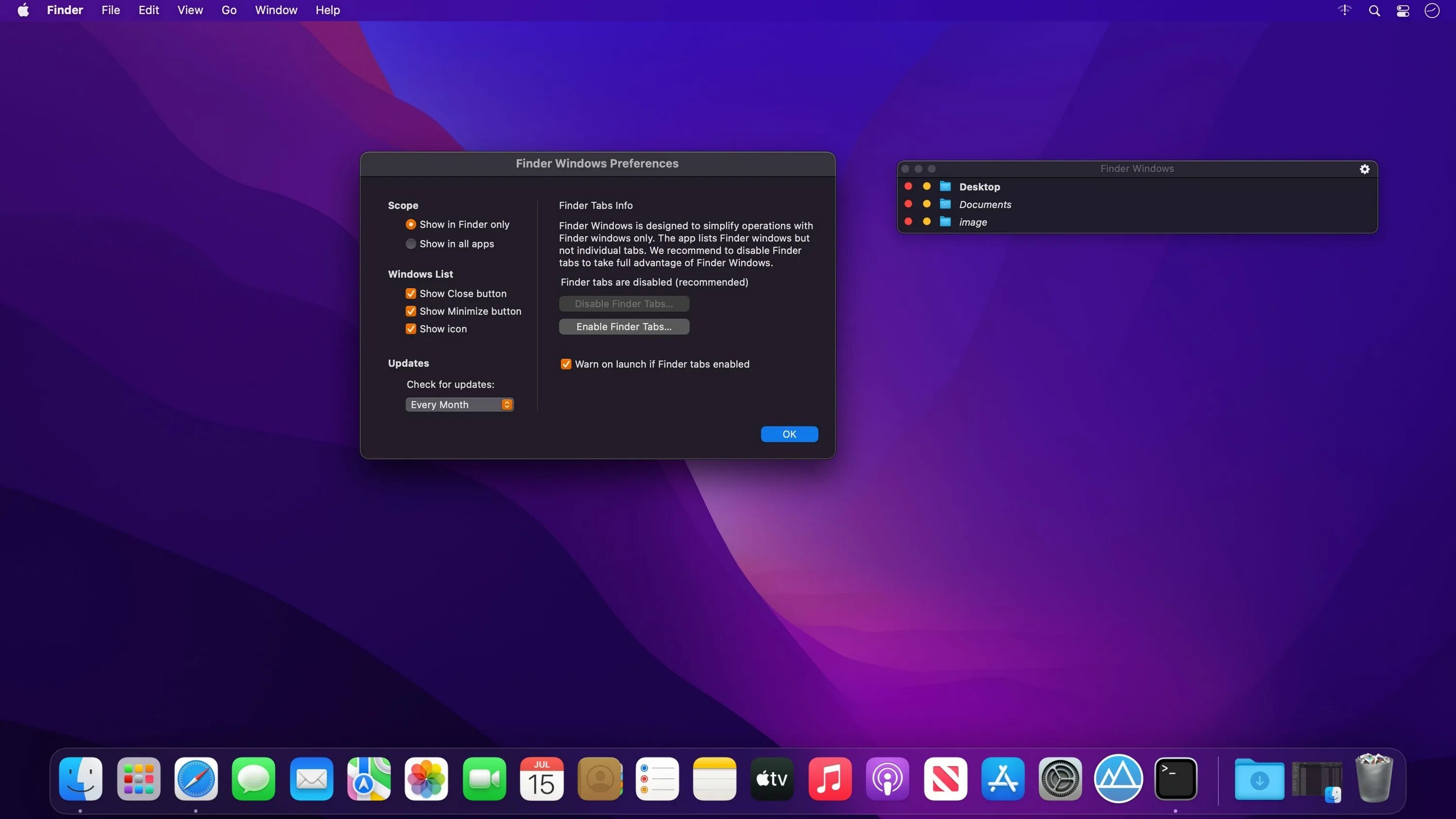Toggle Show Minimize button checkbox
This screenshot has height=819, width=1456.
point(411,311)
